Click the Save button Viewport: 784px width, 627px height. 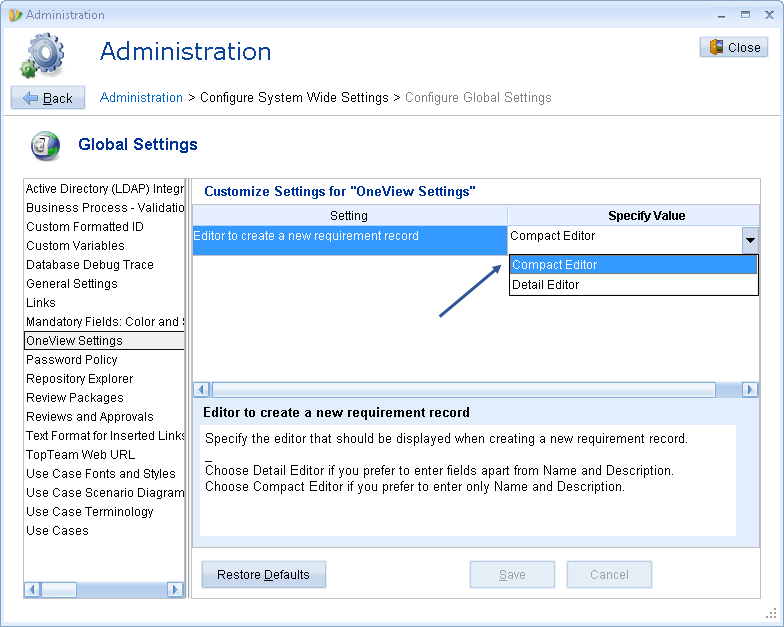512,574
